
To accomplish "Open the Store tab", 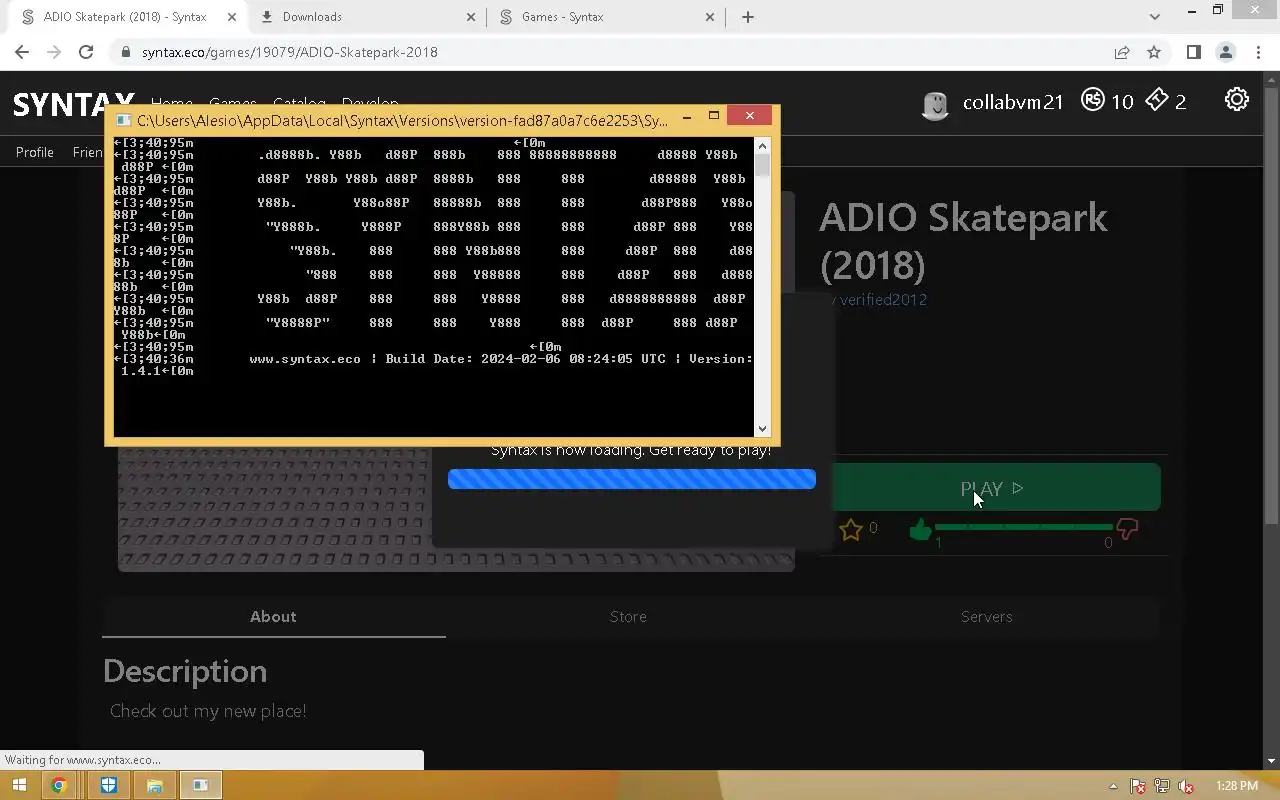I will [628, 617].
